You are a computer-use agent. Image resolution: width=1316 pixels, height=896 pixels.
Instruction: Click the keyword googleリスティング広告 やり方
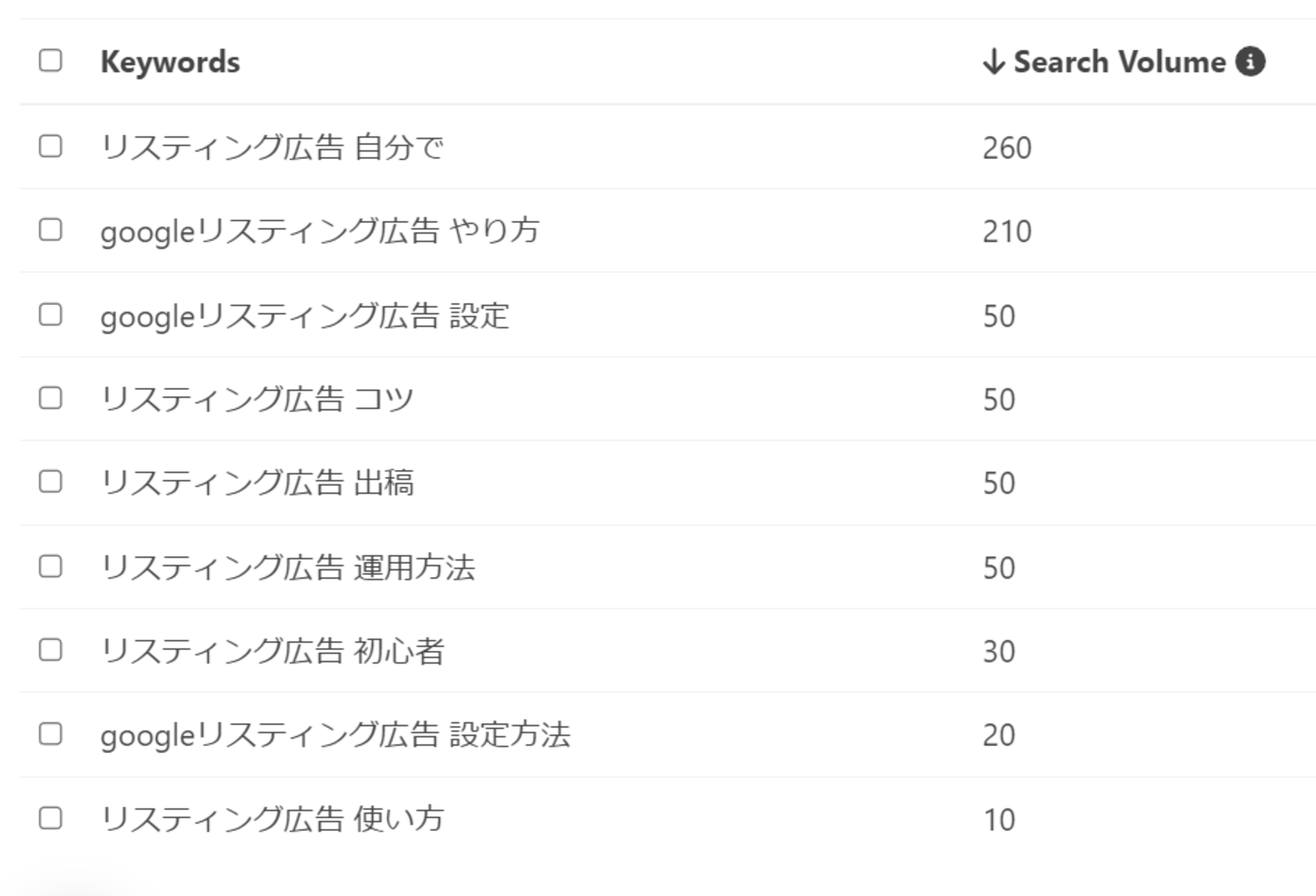[319, 231]
